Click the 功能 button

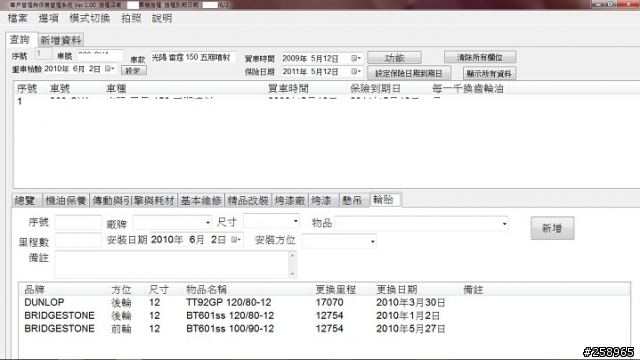(394, 58)
